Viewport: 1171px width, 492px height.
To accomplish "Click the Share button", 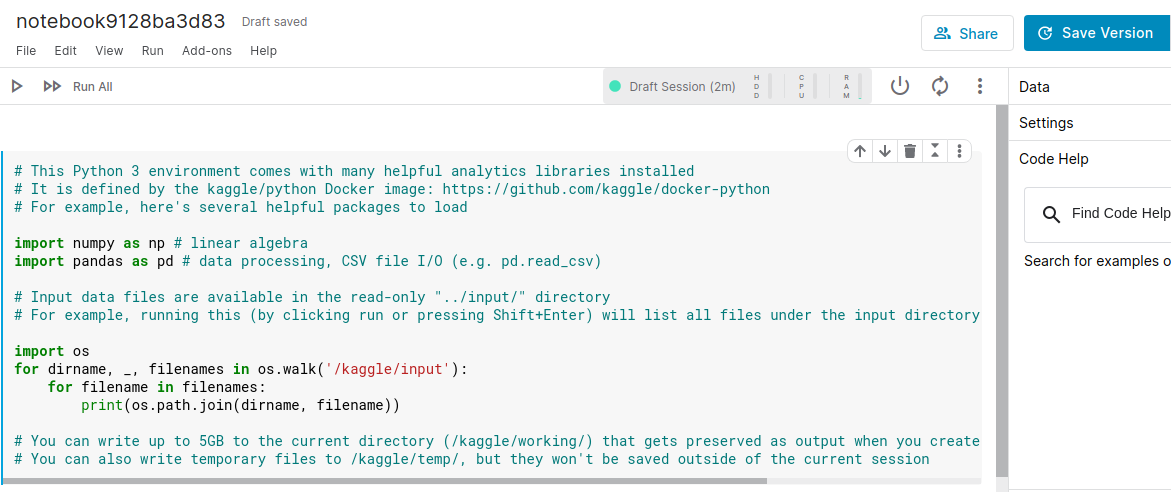I will pyautogui.click(x=966, y=33).
